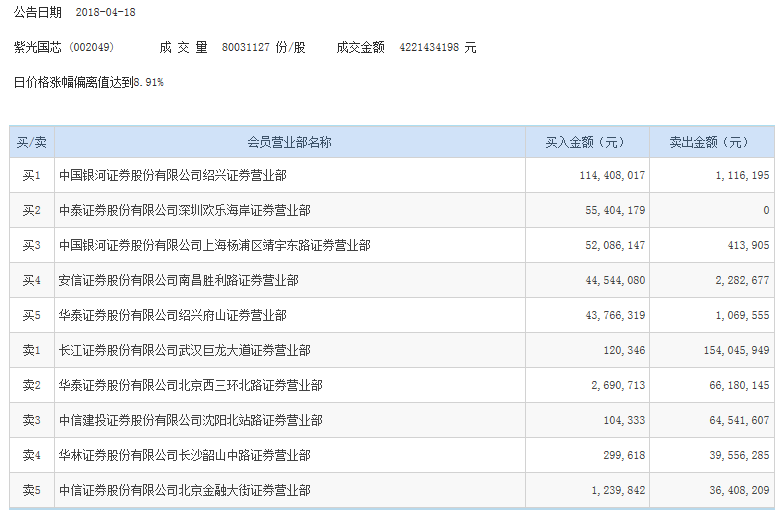Click the volume value 80031127
This screenshot has width=783, height=517.
246,47
